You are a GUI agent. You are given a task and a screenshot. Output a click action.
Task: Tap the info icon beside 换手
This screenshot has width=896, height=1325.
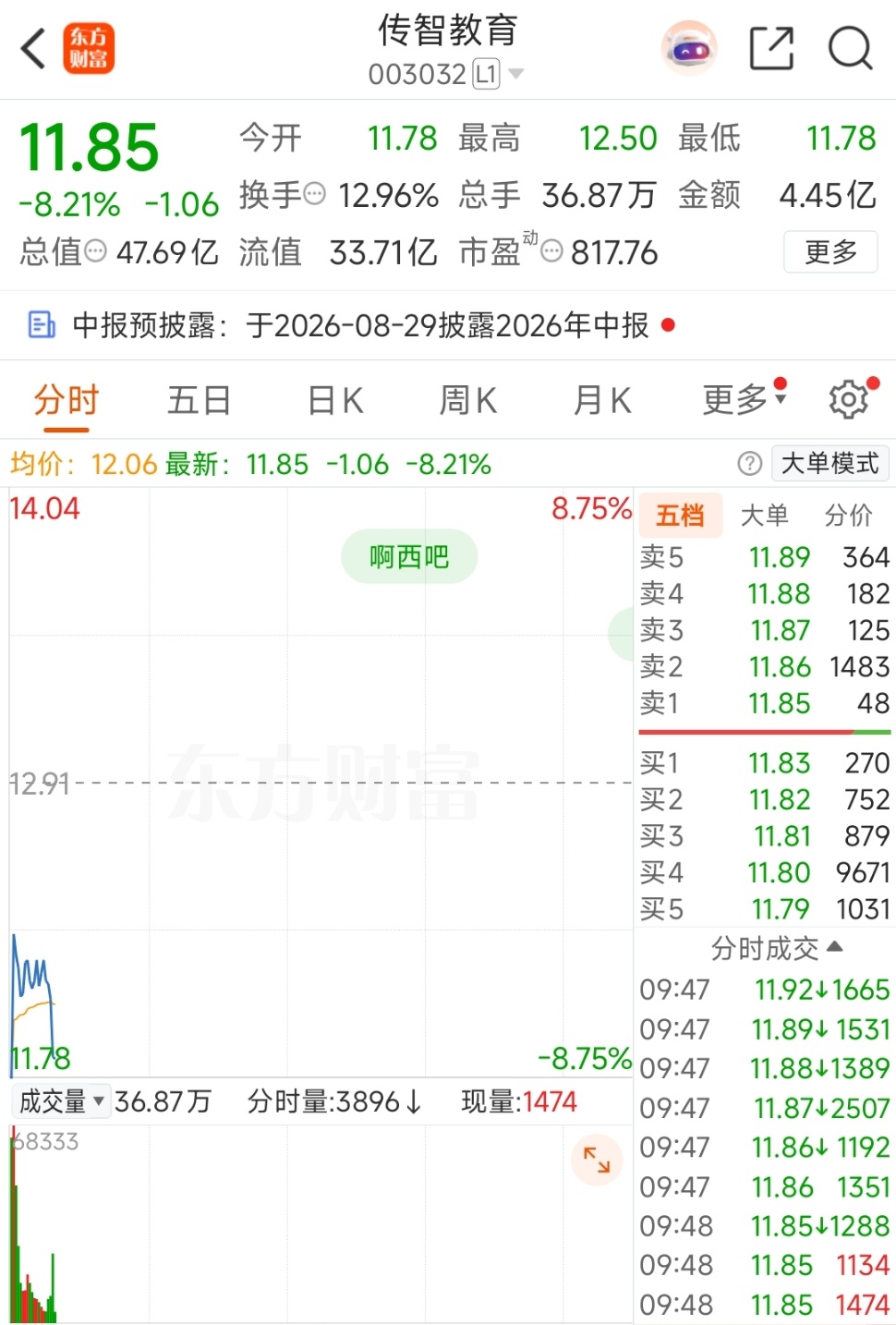(x=315, y=195)
